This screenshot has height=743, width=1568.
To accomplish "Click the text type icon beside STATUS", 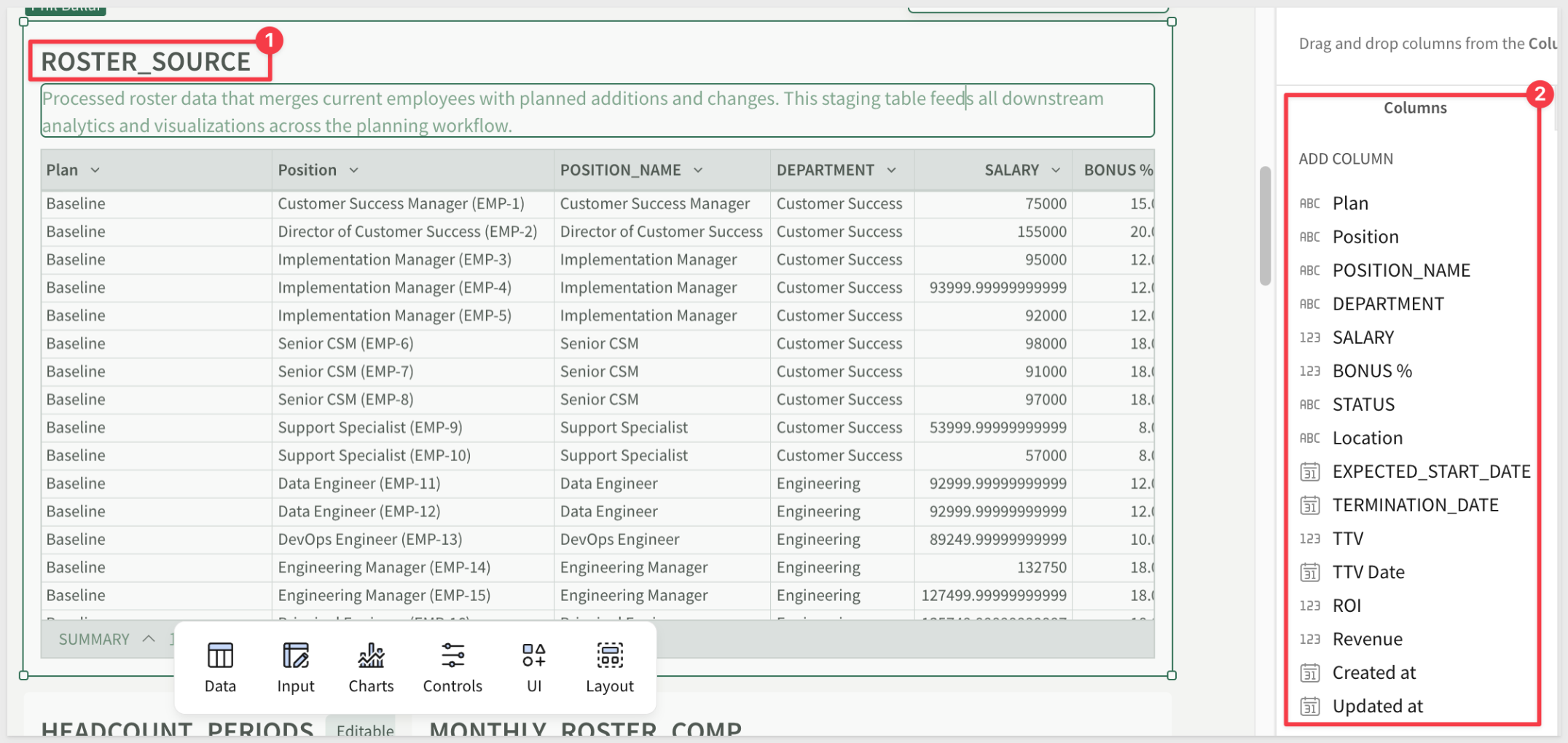I will pos(1309,404).
